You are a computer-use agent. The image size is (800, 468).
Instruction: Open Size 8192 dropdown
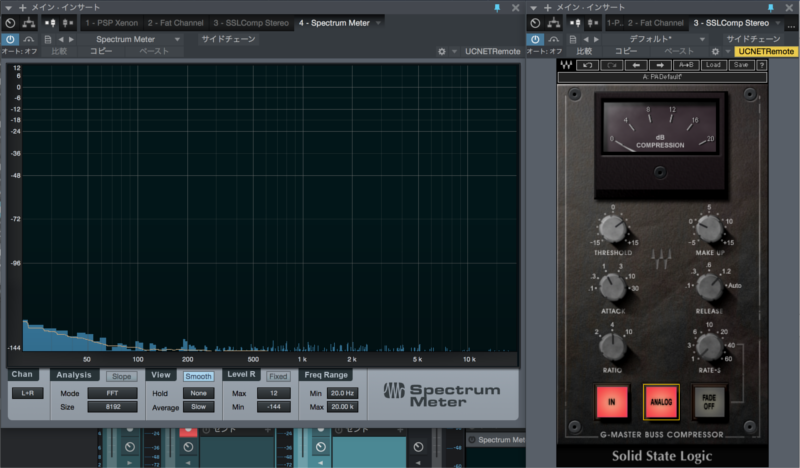coord(112,407)
